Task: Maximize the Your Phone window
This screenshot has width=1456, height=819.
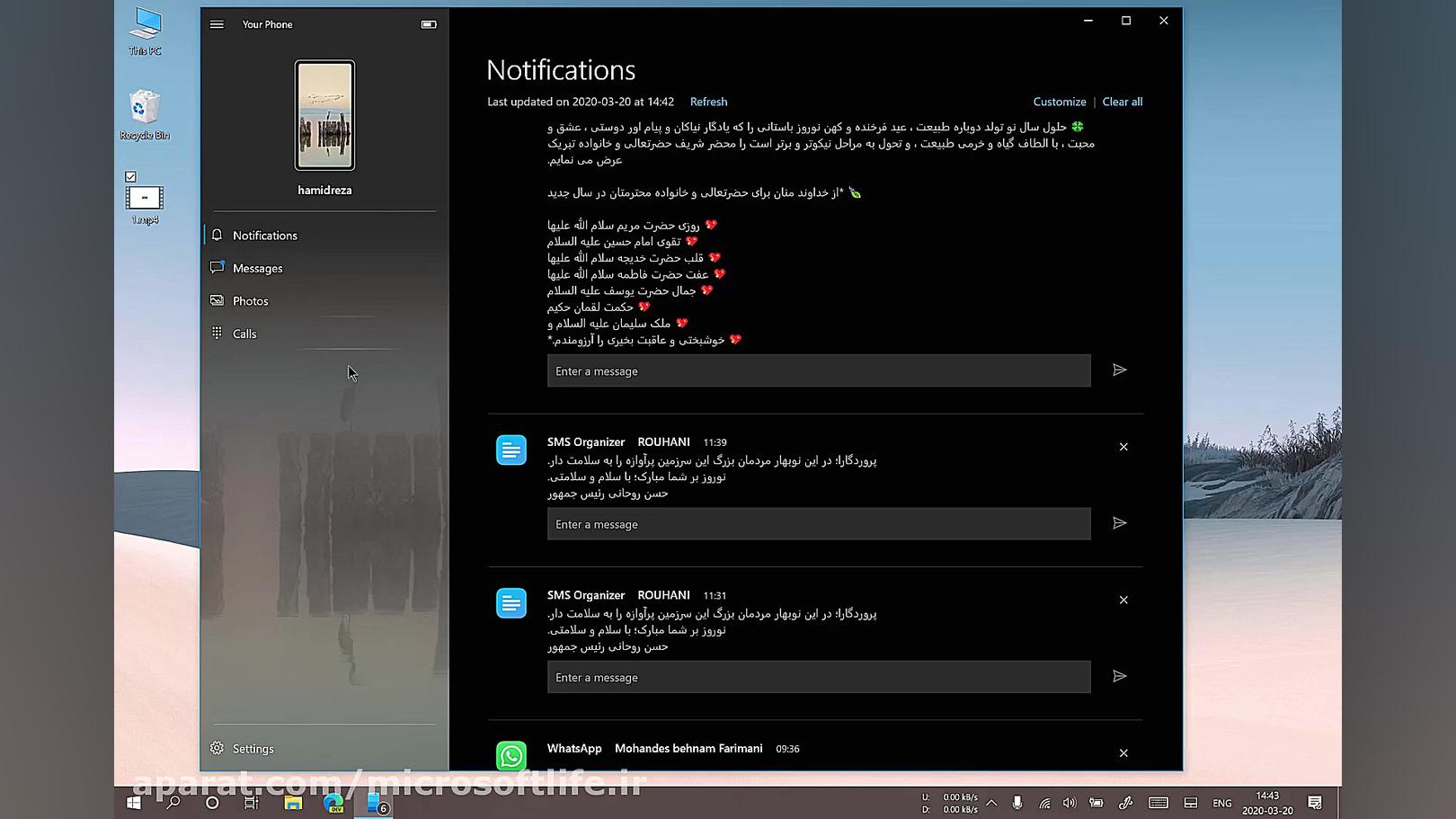Action: 1126,21
